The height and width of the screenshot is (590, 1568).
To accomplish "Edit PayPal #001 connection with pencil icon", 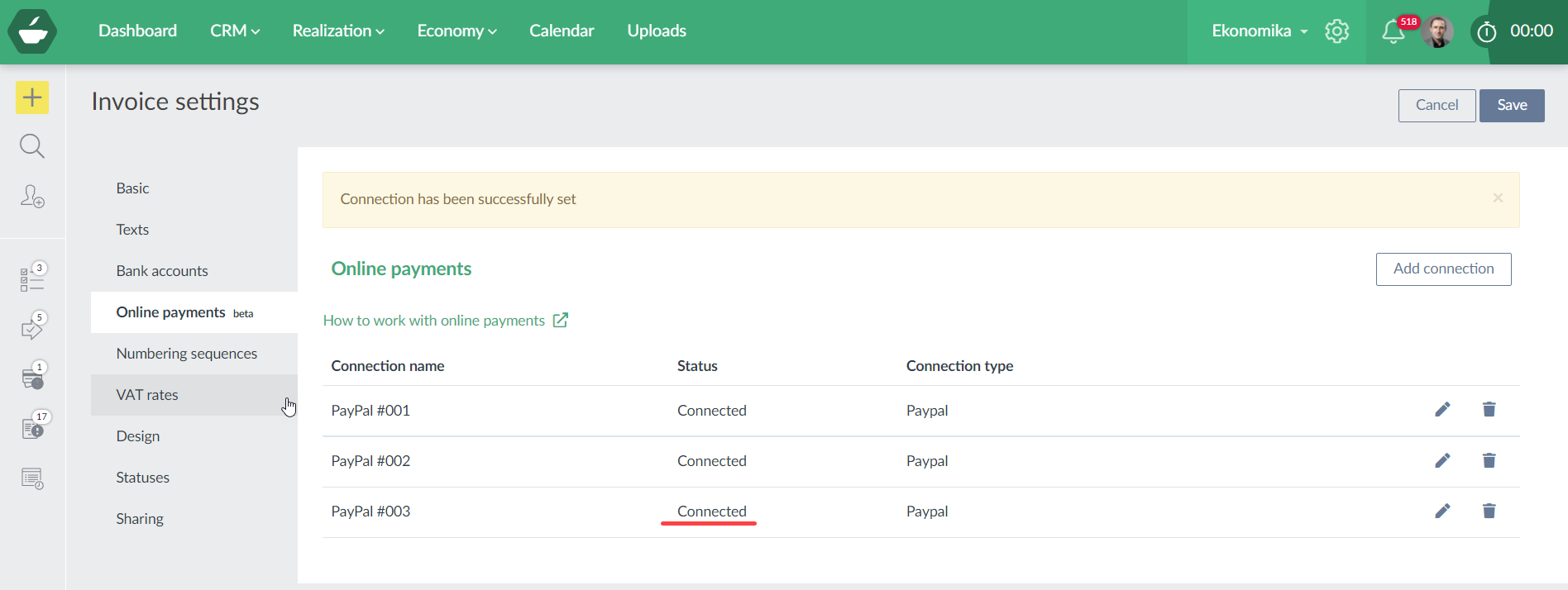I will [1442, 410].
